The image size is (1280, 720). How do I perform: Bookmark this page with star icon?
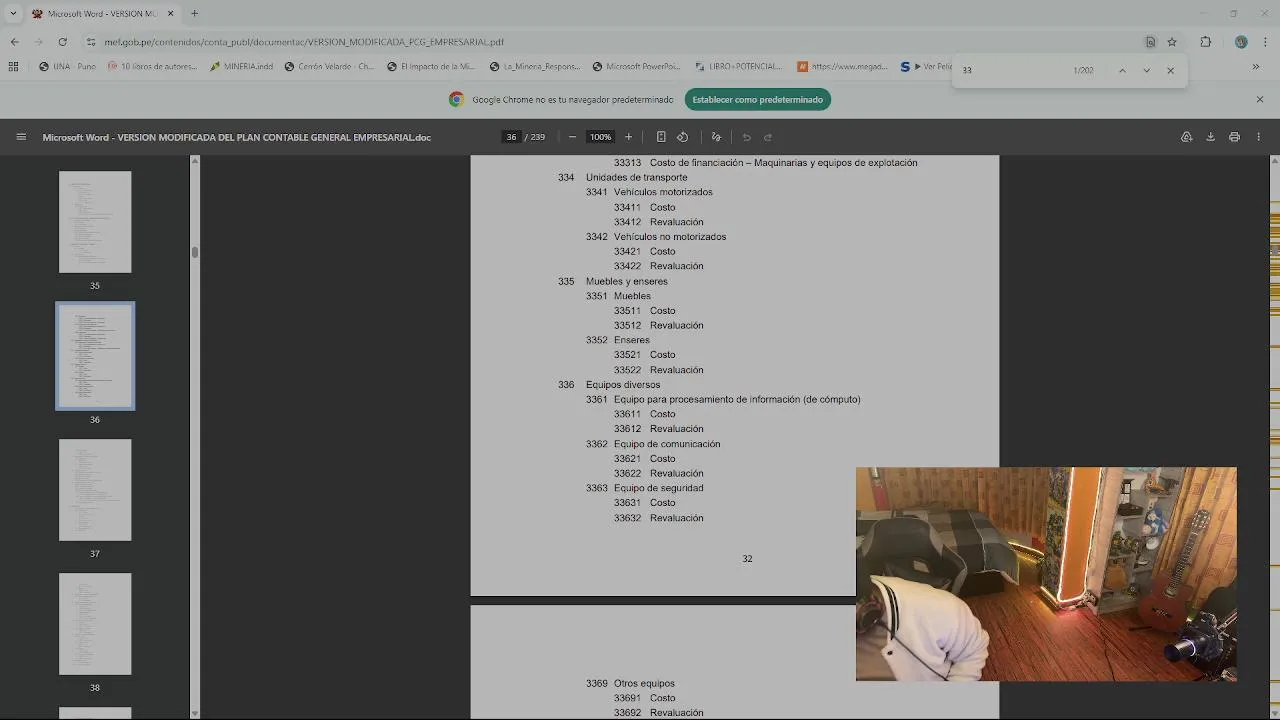tap(1172, 42)
